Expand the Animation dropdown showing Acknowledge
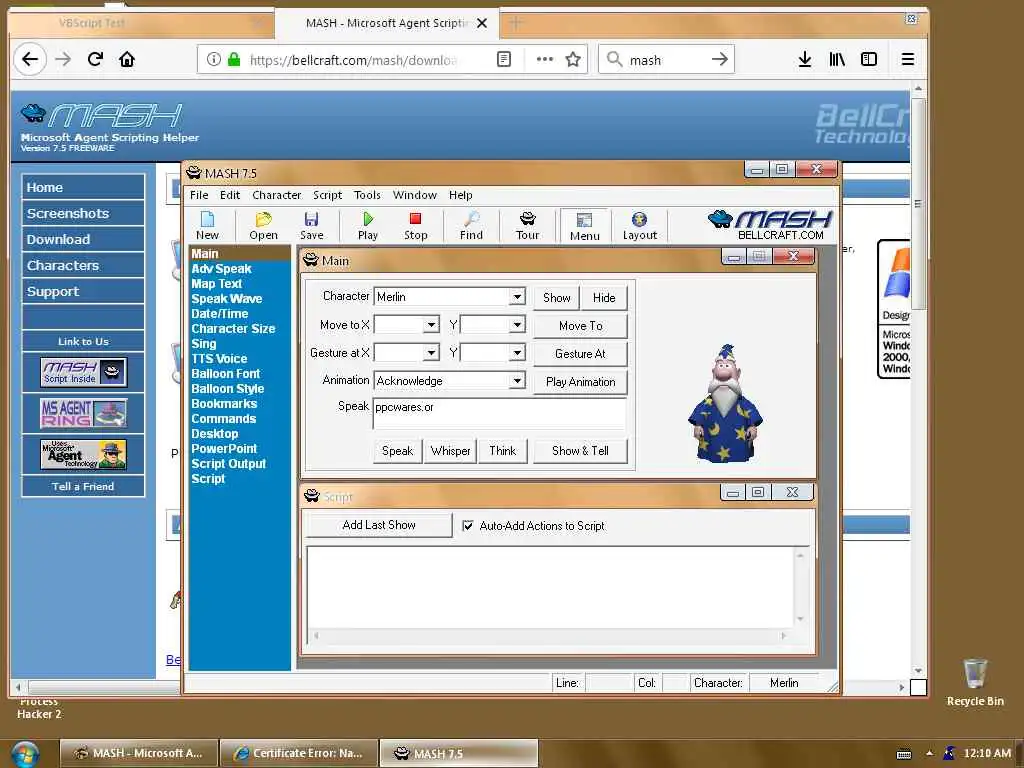 517,380
